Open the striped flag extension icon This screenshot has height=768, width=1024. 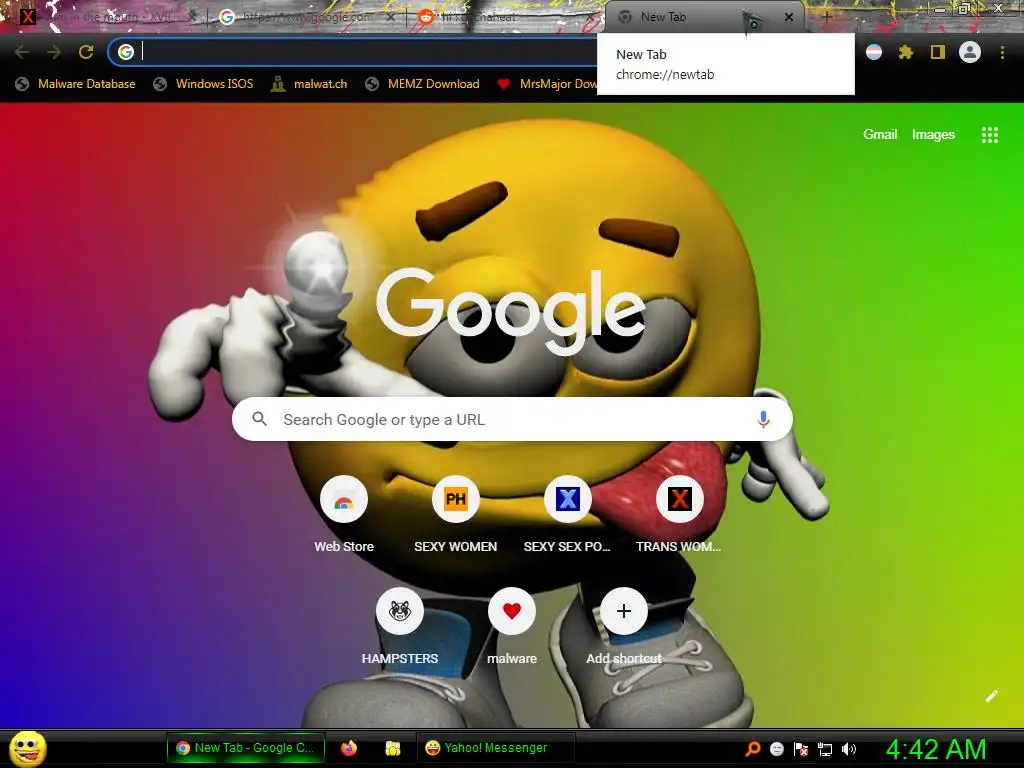click(874, 52)
